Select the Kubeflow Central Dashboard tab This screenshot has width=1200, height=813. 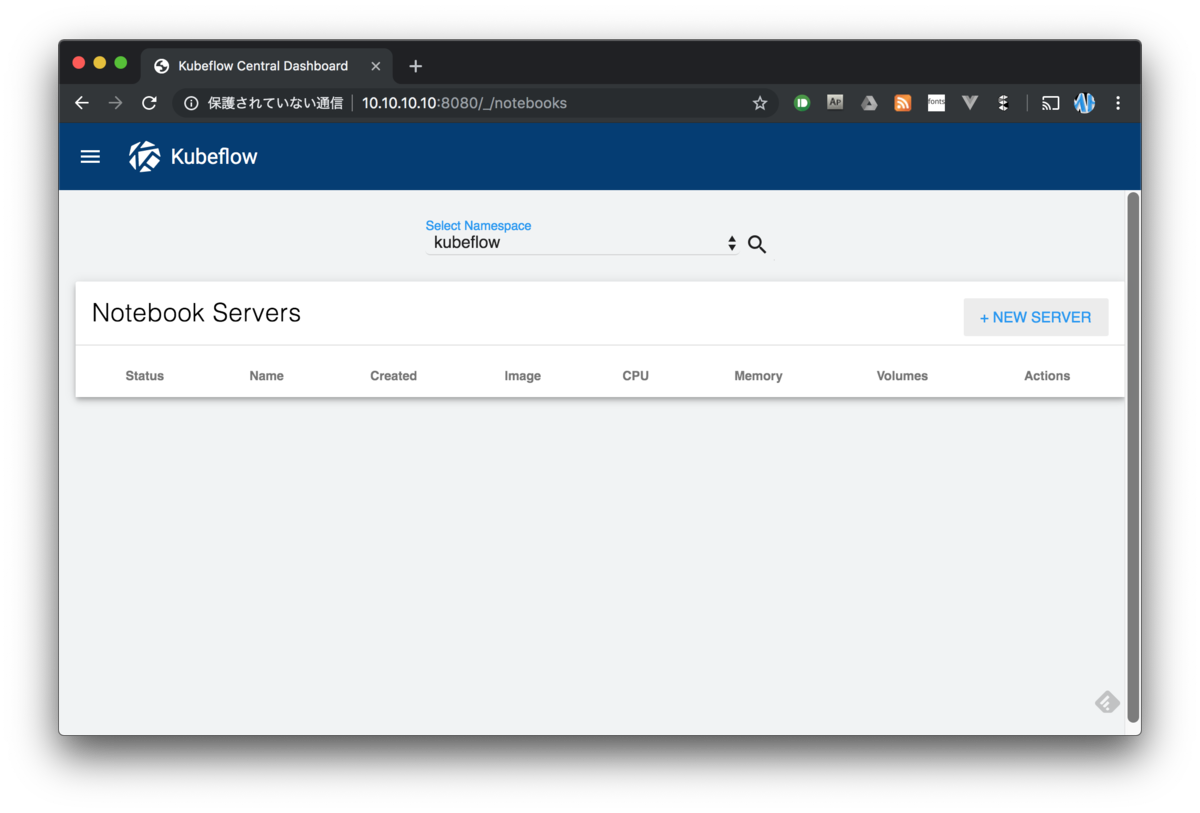point(266,66)
